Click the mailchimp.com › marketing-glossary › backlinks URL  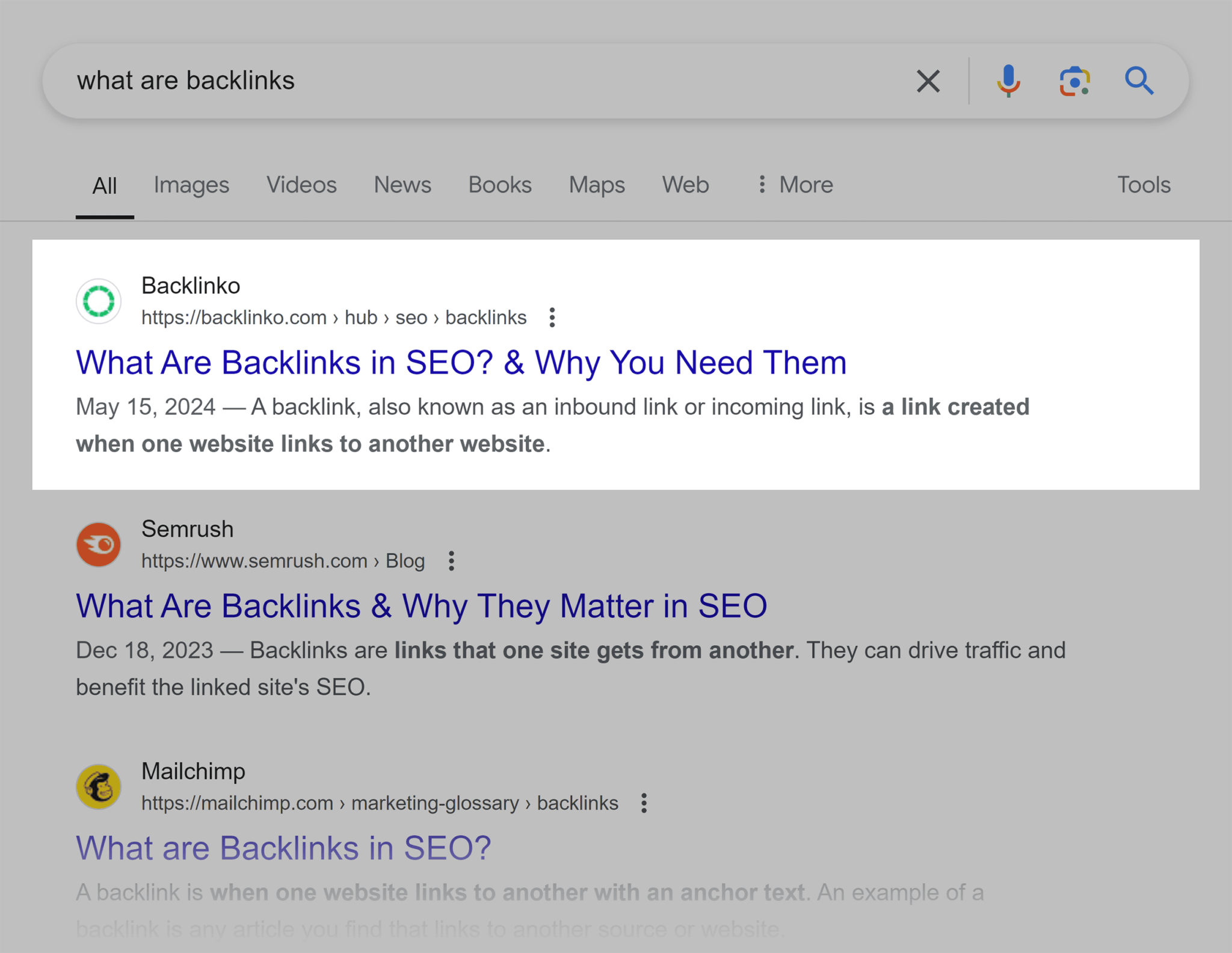tap(380, 803)
